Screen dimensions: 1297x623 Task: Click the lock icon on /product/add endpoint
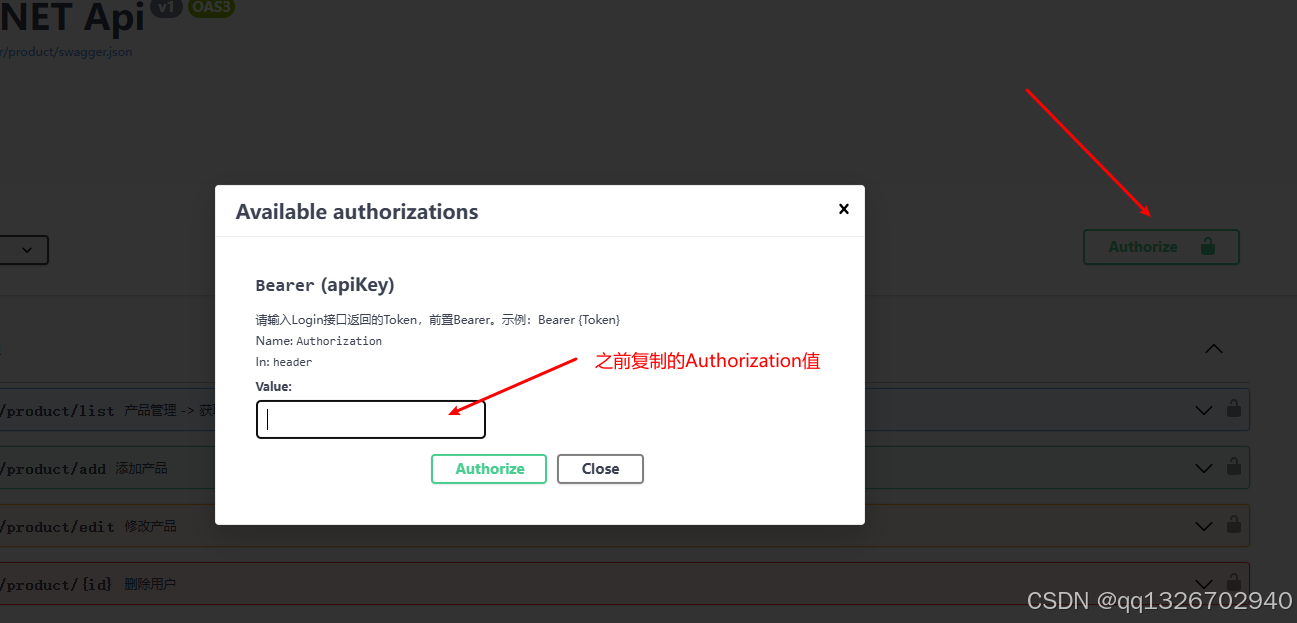[1234, 467]
